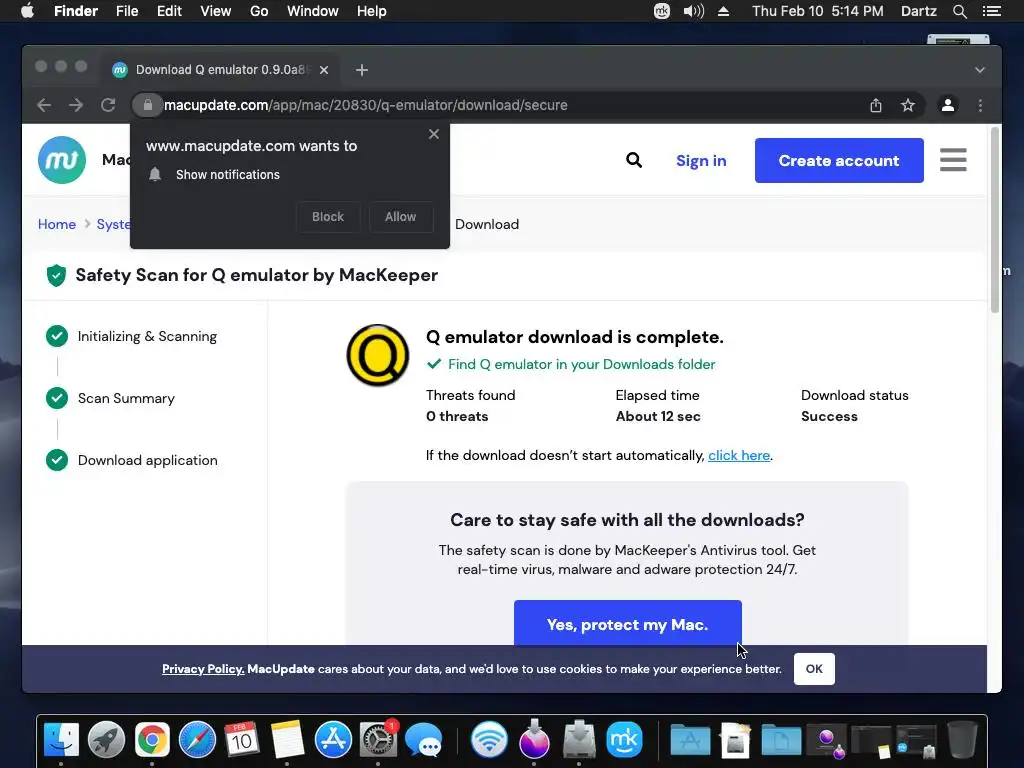Open Chrome three-dot menu
The height and width of the screenshot is (768, 1024).
click(980, 105)
